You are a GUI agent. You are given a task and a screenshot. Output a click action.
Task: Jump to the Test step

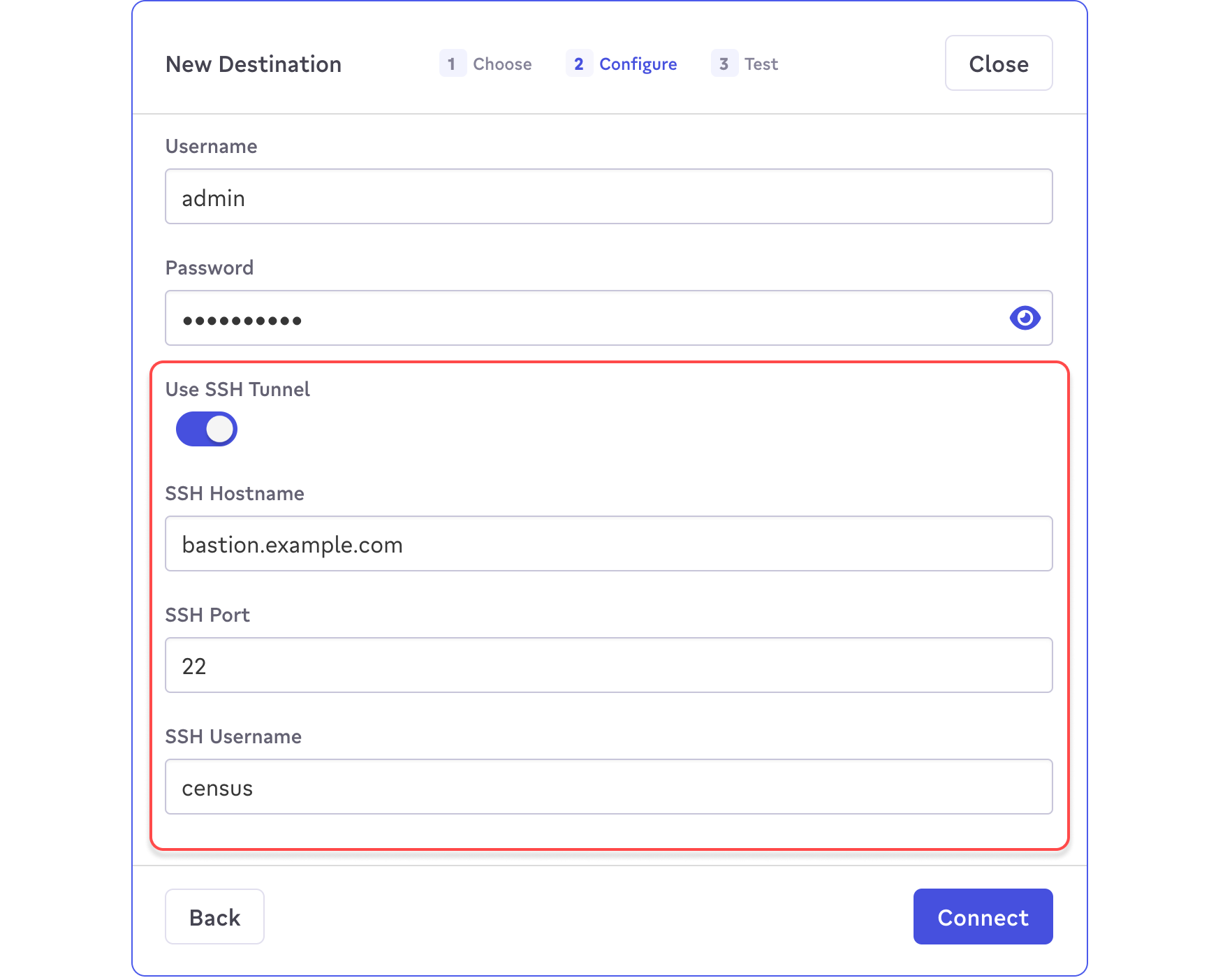tap(761, 64)
